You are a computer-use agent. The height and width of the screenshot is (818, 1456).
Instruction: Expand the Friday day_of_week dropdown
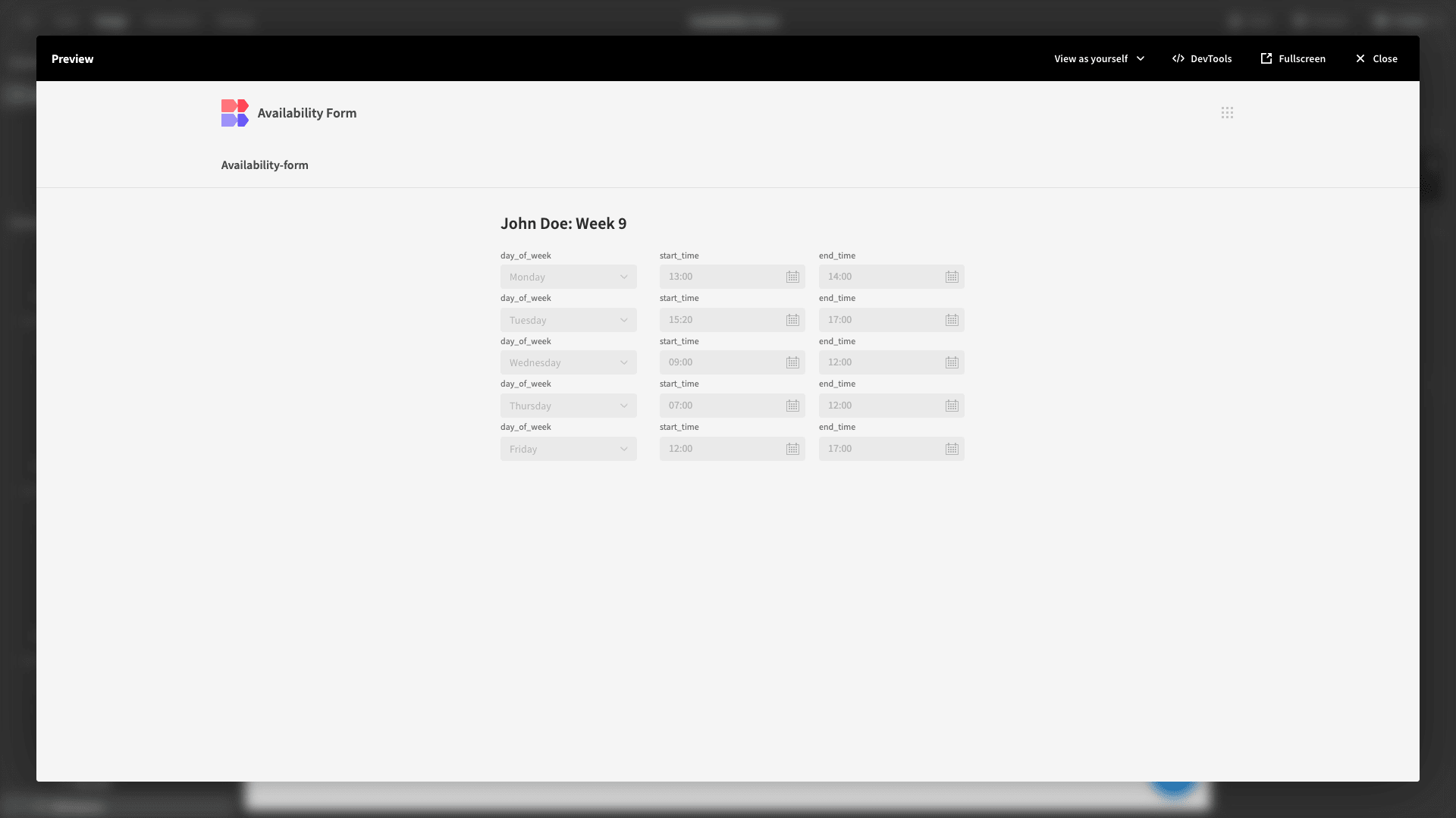[x=568, y=449]
